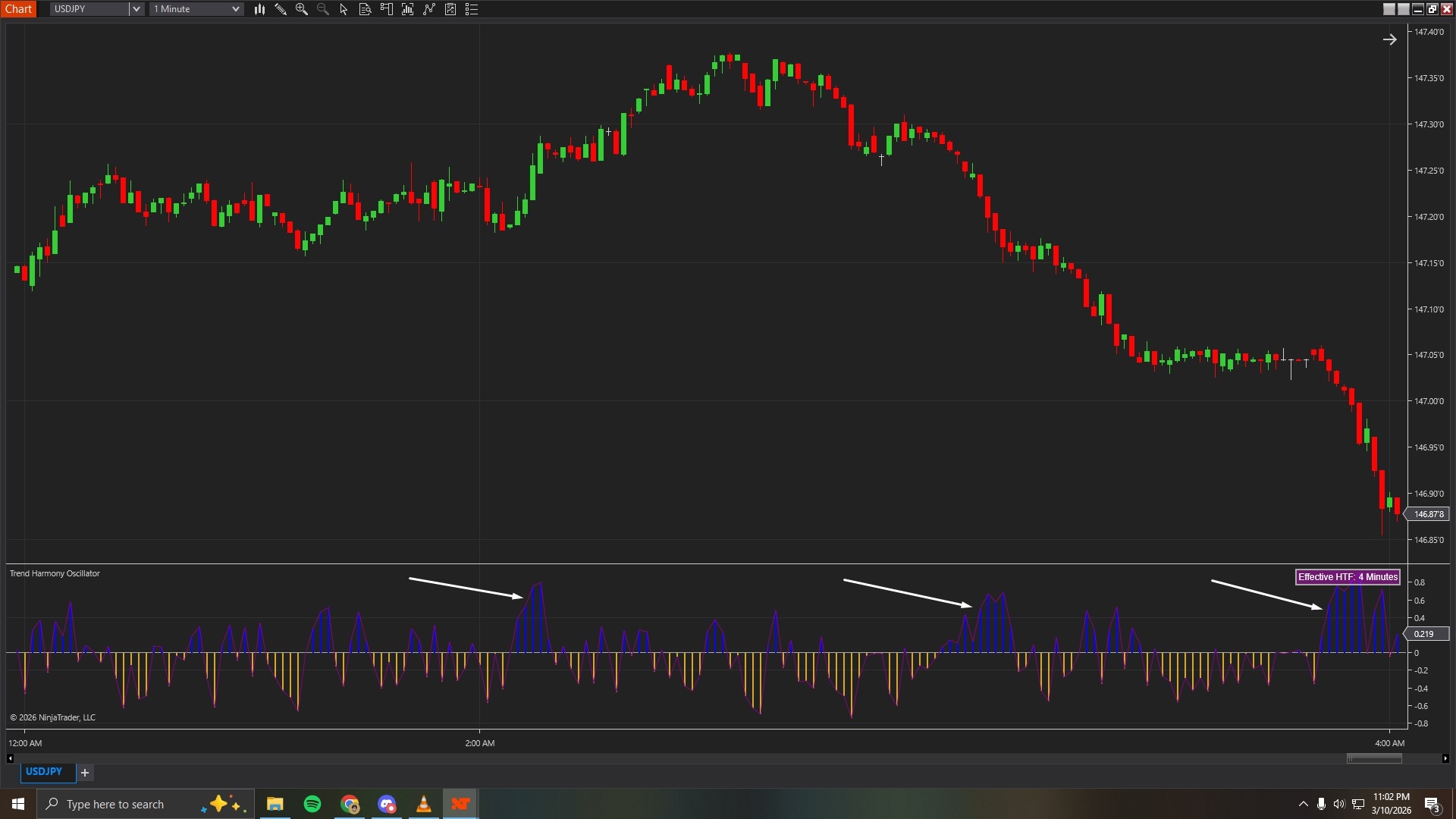
Task: Click the right arrow to jump to latest bars
Action: [1390, 39]
